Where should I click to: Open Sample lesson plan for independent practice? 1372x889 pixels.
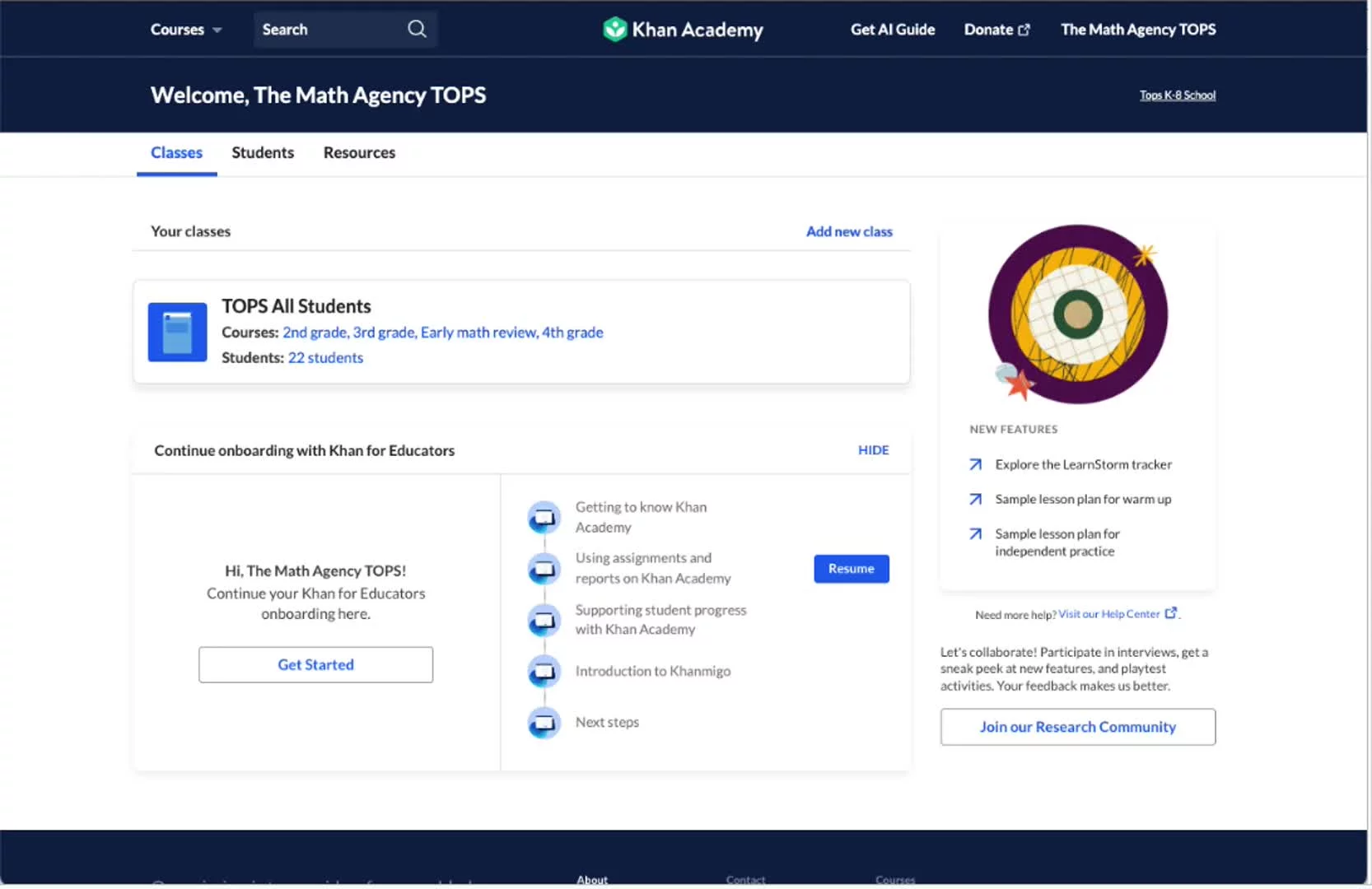pyautogui.click(x=1057, y=542)
